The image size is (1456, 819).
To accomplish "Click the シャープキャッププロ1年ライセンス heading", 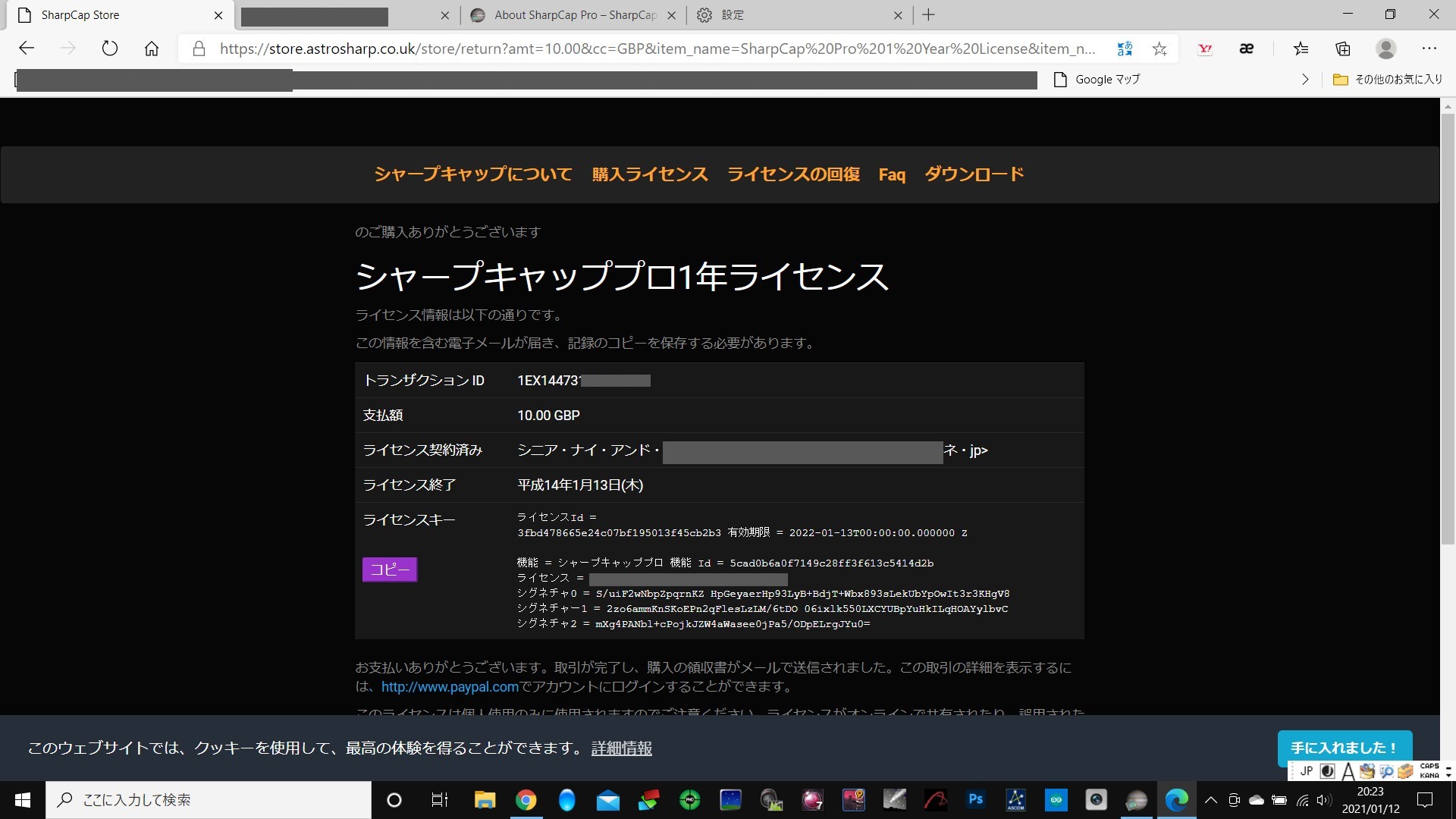I will point(622,276).
